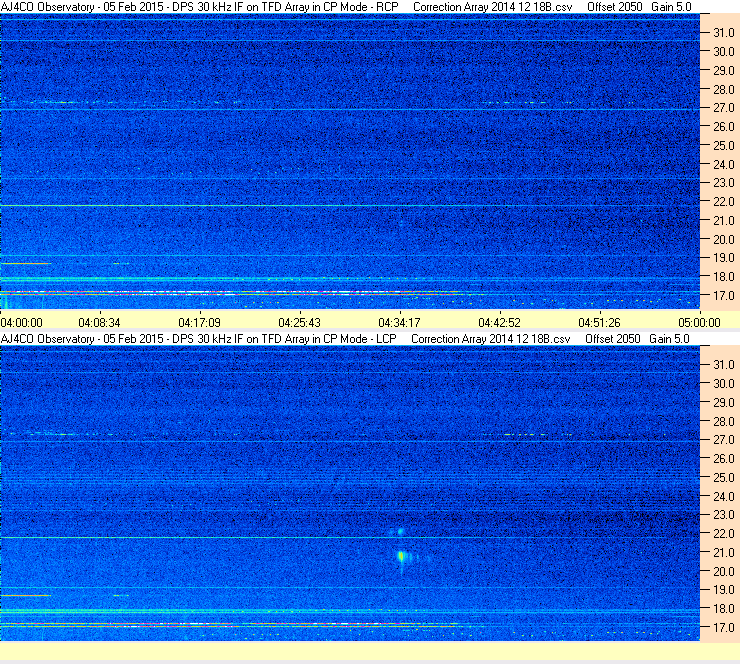Click the small cyan burst near 22 MHz in LCP
Image resolution: width=740 pixels, height=664 pixels.
pos(400,532)
